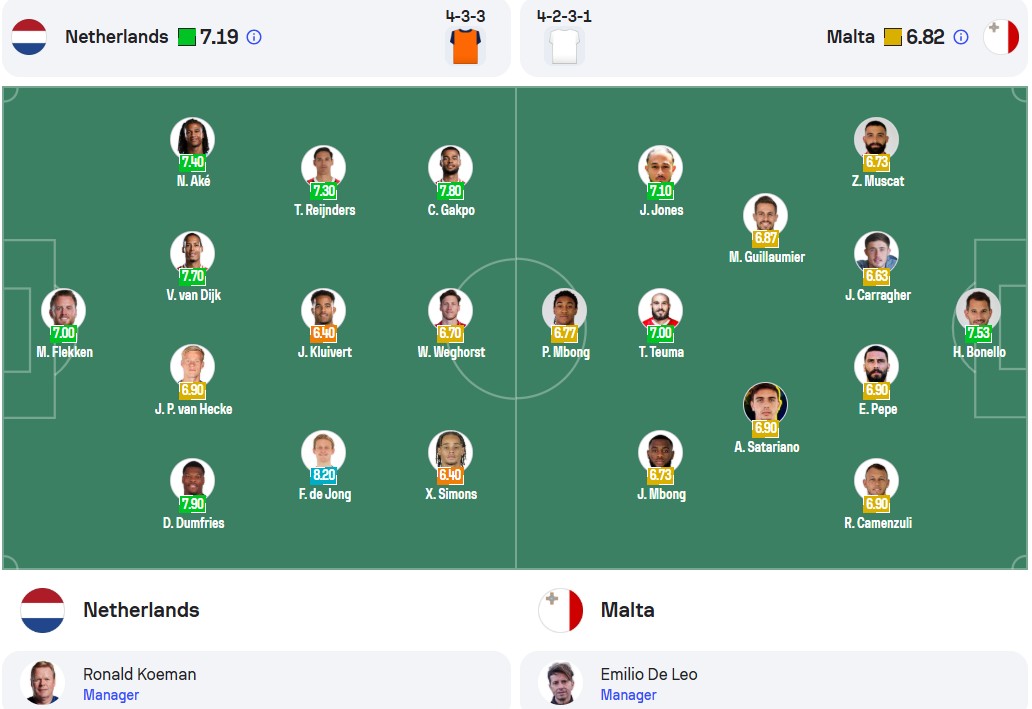Click the info icon beside Netherlands 7.19 rating
Screen dimensions: 1032x709
click(254, 37)
